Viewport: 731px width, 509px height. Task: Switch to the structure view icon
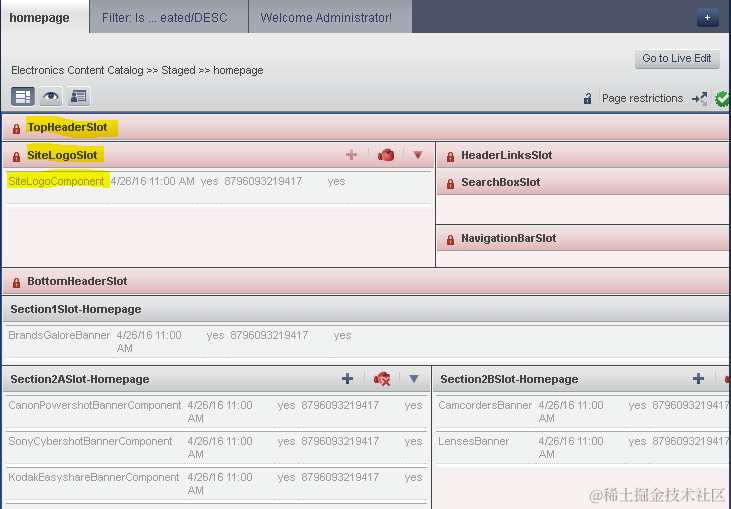click(x=23, y=96)
